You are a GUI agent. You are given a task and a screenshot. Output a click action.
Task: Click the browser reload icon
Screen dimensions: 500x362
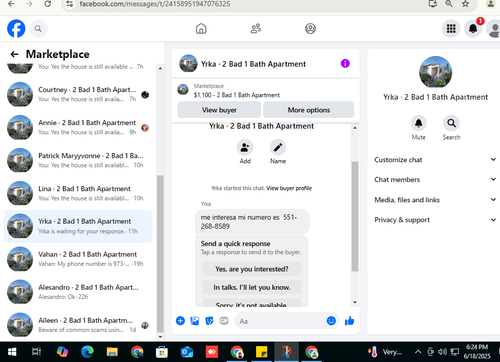pyautogui.click(x=48, y=4)
